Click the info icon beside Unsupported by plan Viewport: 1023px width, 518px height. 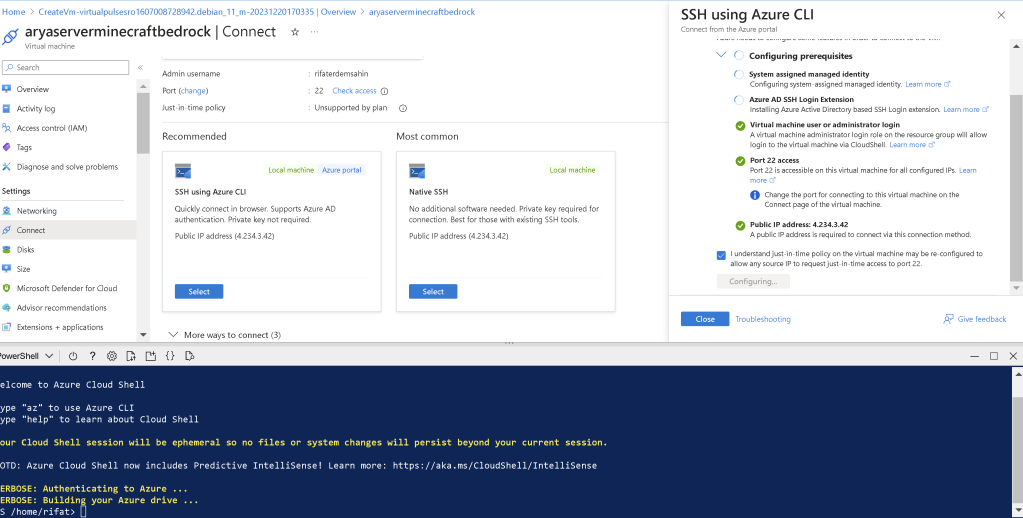coord(403,108)
